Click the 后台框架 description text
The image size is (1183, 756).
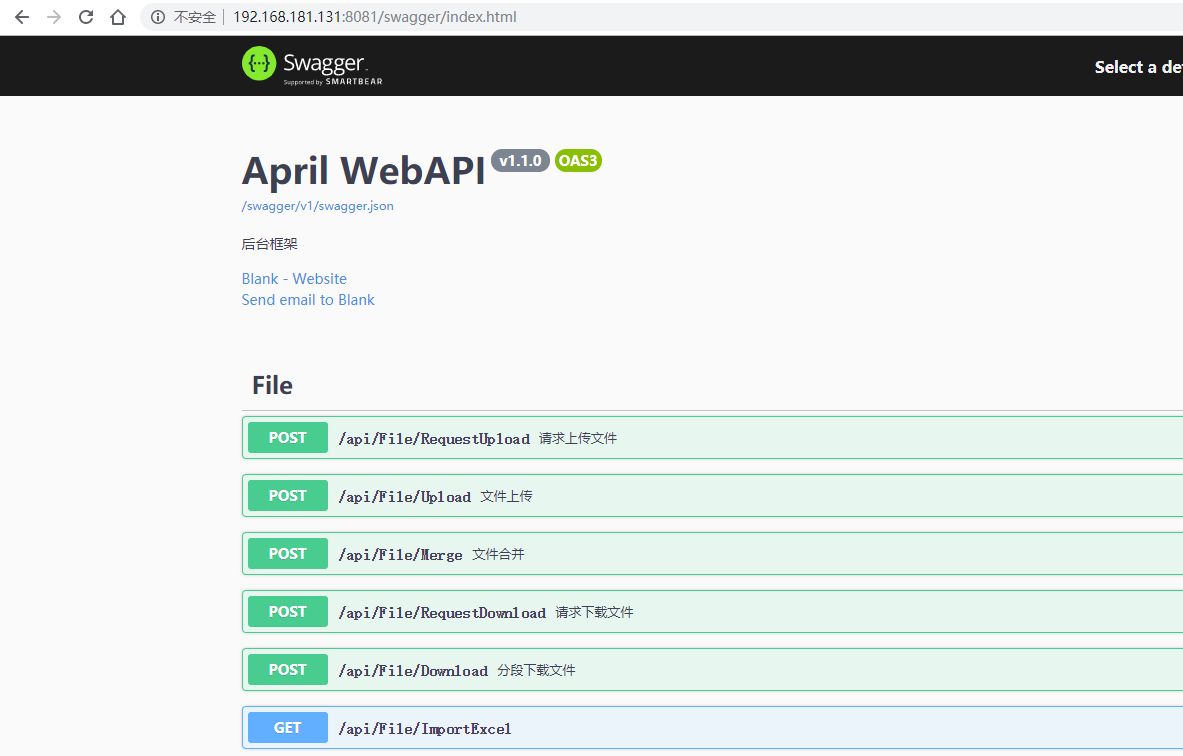[x=269, y=244]
